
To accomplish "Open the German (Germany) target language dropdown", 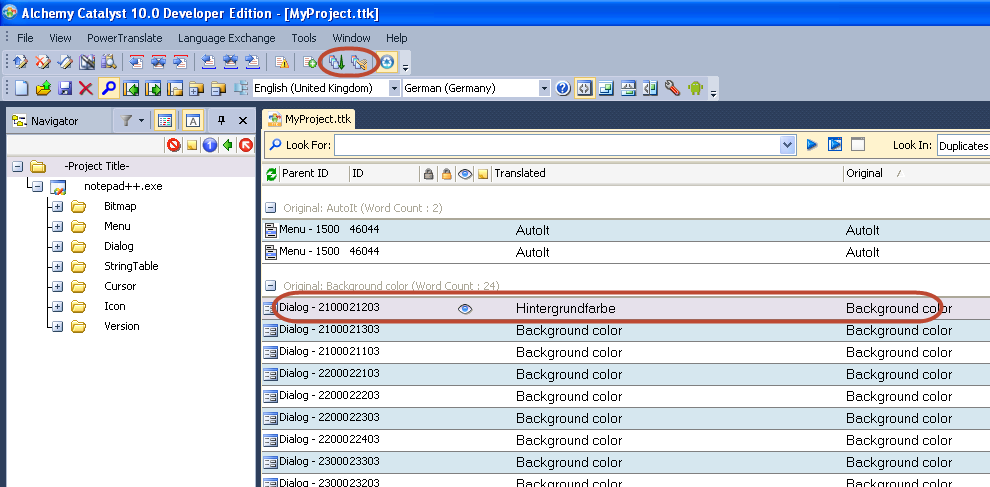I will pos(544,88).
